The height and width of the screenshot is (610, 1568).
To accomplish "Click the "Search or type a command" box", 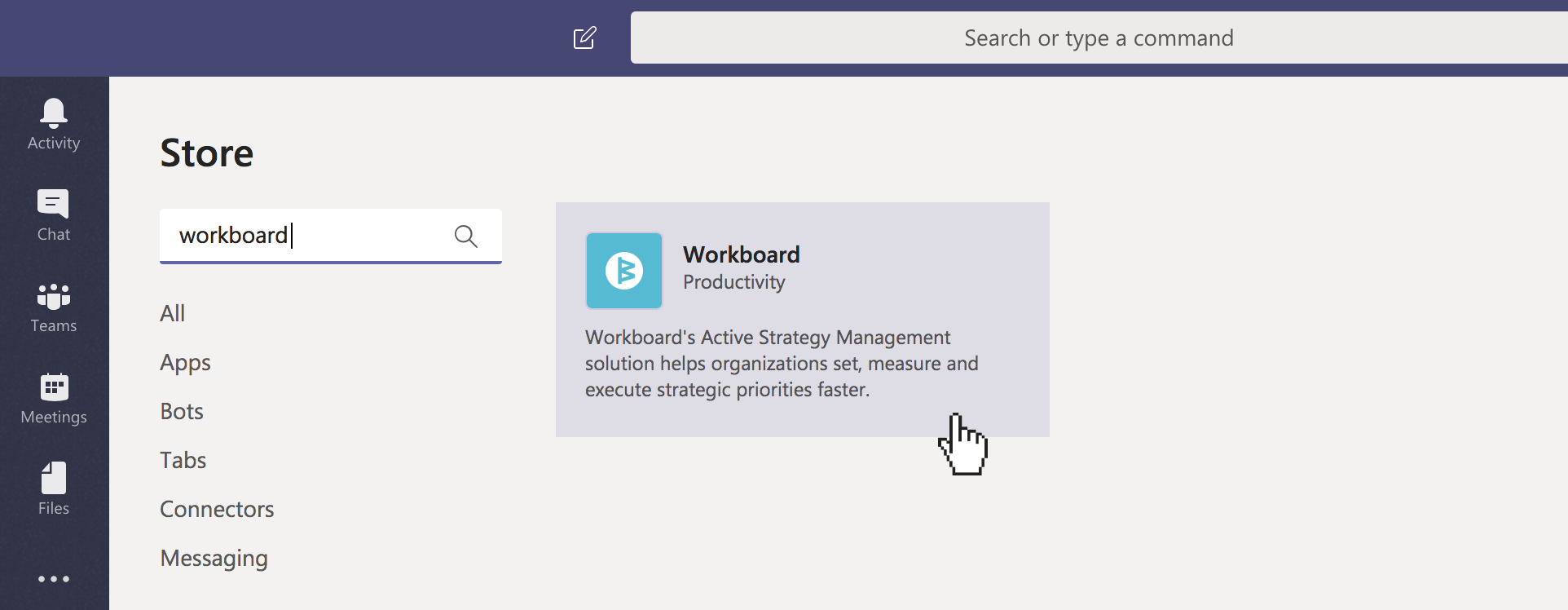I will (x=1099, y=38).
